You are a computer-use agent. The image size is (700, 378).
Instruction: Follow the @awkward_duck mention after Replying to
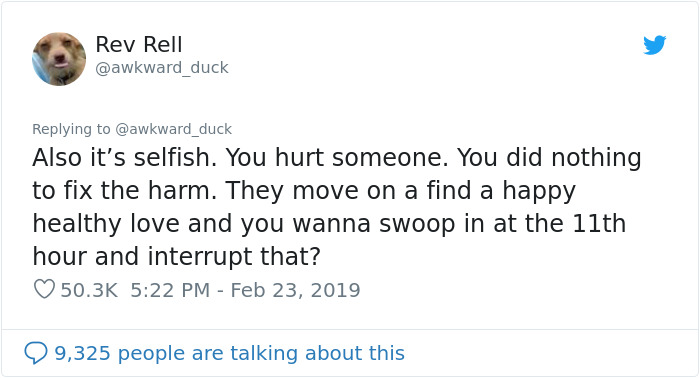coord(173,129)
